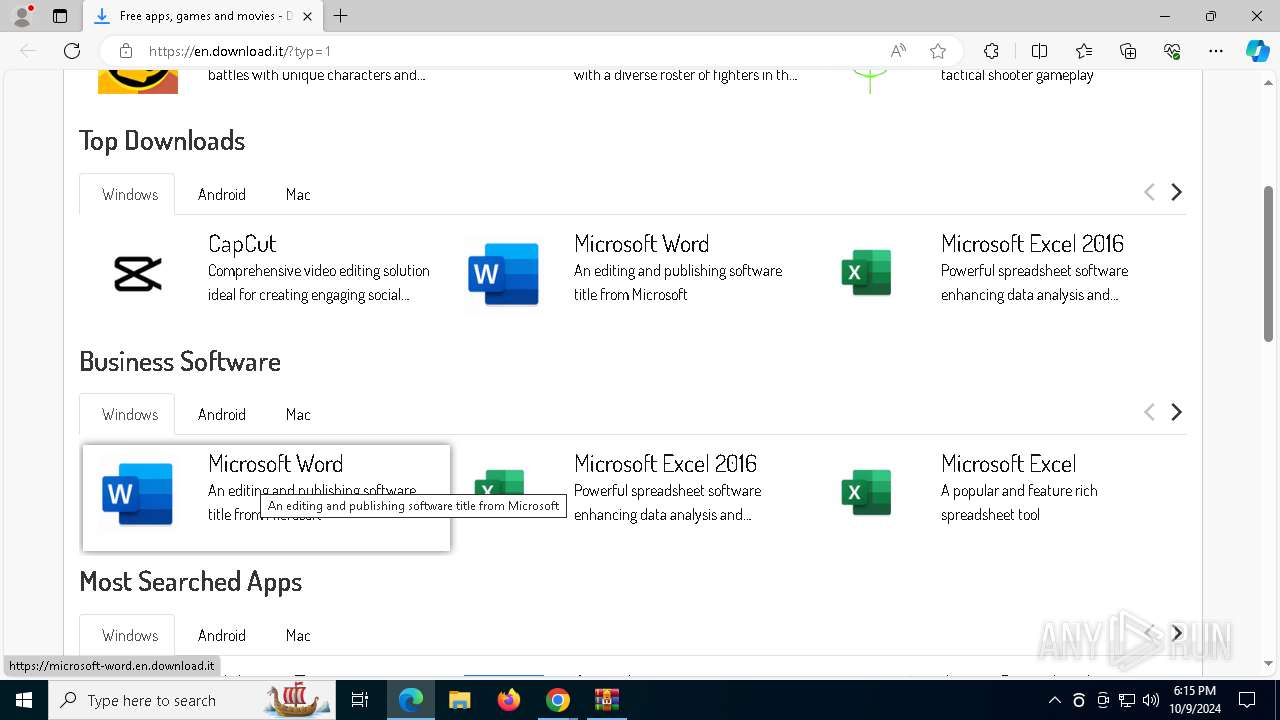This screenshot has width=1280, height=720.
Task: Open the Collections icon
Action: click(1128, 51)
